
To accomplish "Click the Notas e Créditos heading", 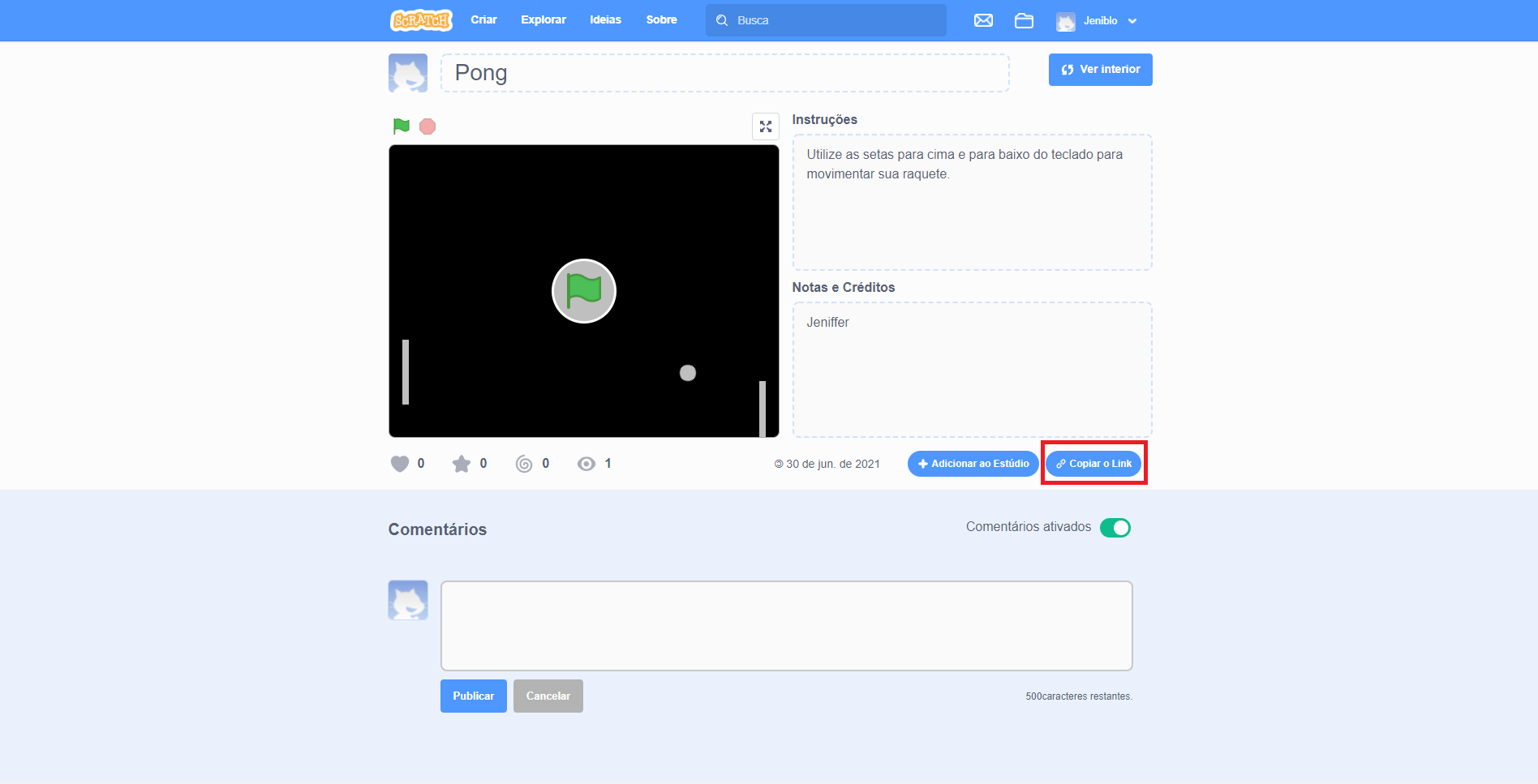I will (x=844, y=287).
